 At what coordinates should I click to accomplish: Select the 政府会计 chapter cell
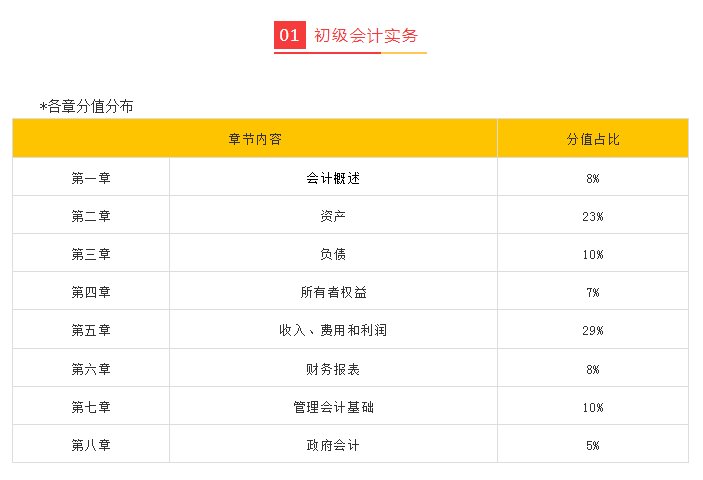tap(333, 445)
